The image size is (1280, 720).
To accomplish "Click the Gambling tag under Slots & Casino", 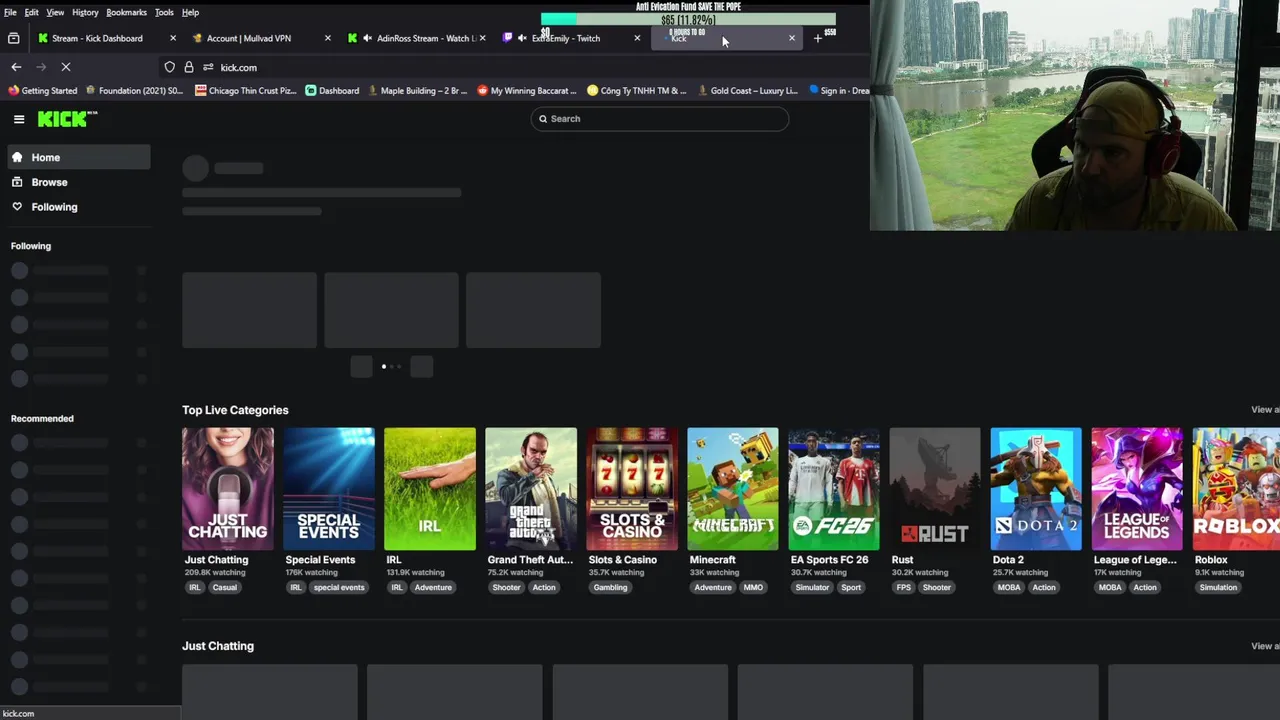I will click(x=610, y=588).
